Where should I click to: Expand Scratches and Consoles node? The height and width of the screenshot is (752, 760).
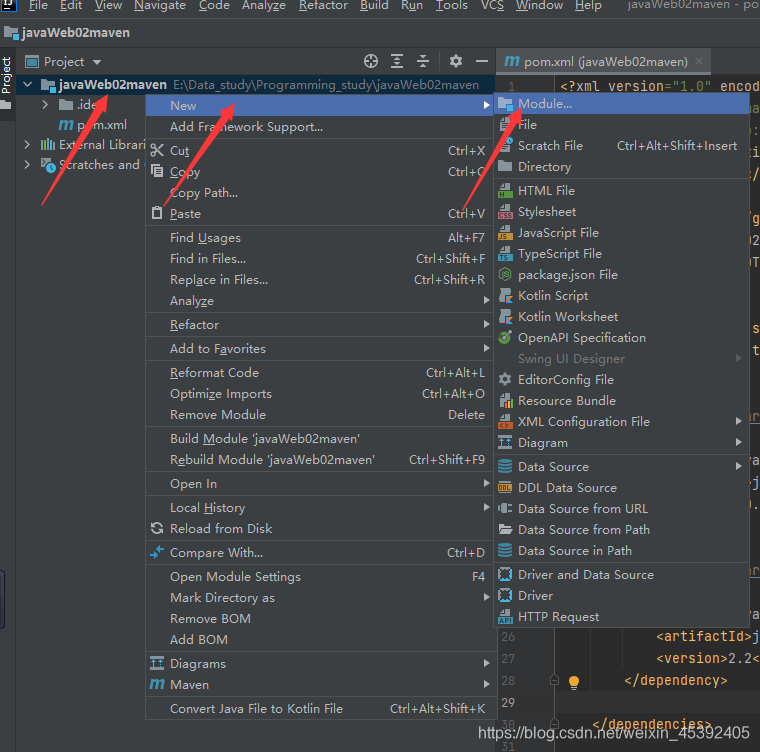[x=27, y=165]
